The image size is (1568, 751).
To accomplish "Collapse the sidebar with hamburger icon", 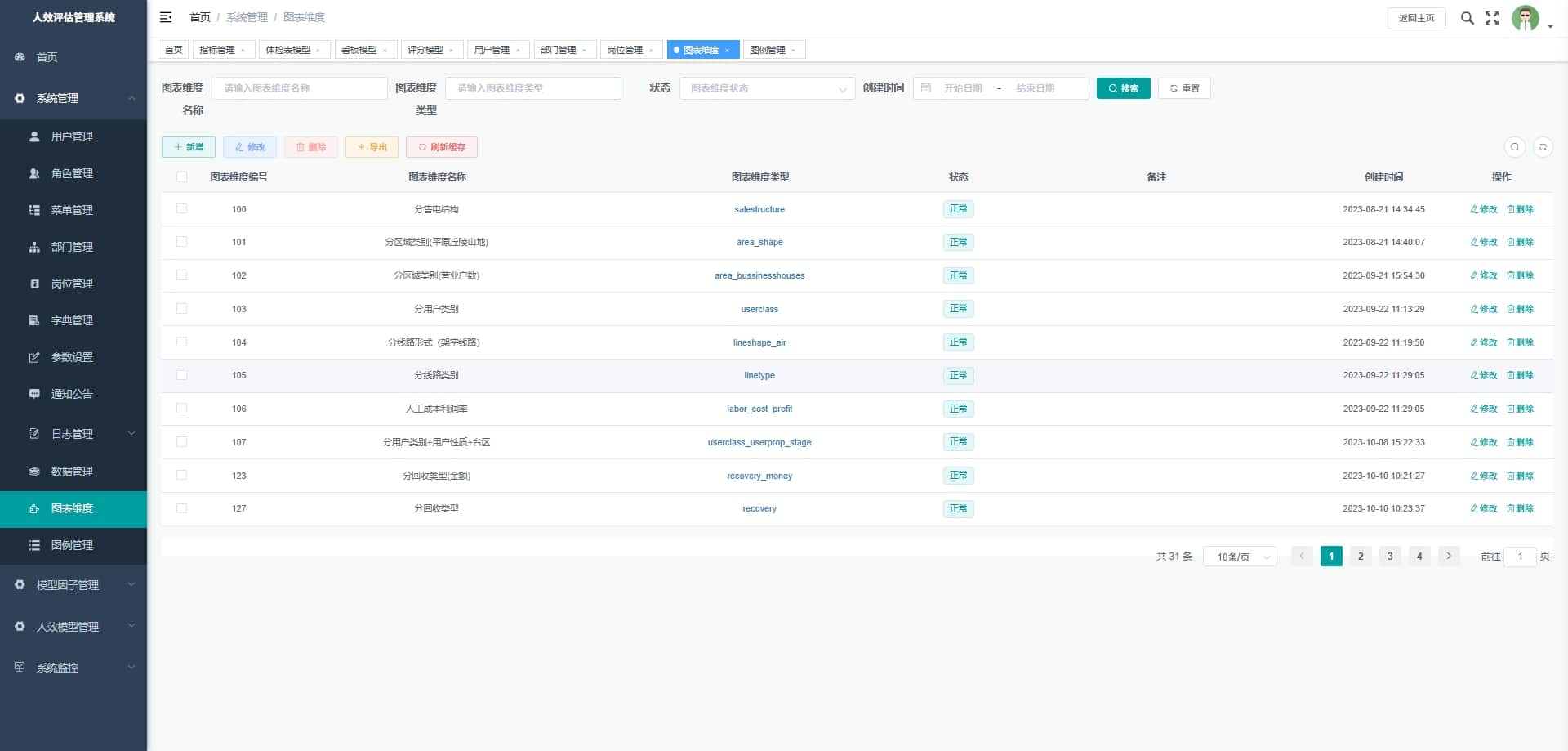I will click(166, 17).
